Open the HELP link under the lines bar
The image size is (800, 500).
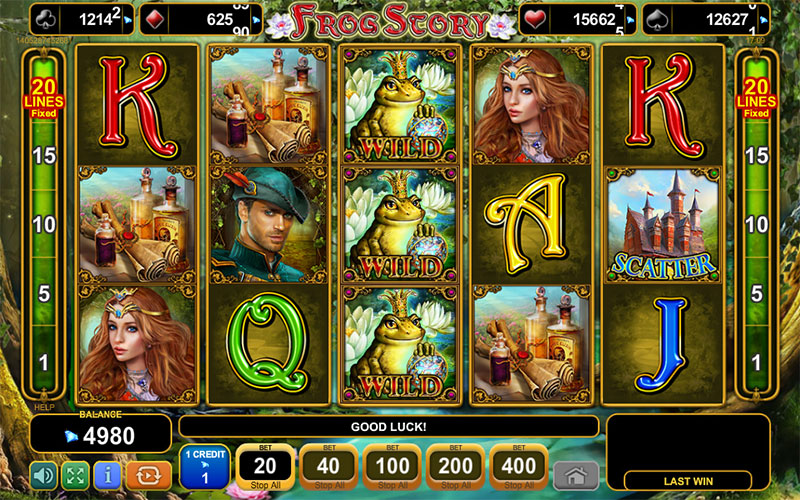pos(44,407)
